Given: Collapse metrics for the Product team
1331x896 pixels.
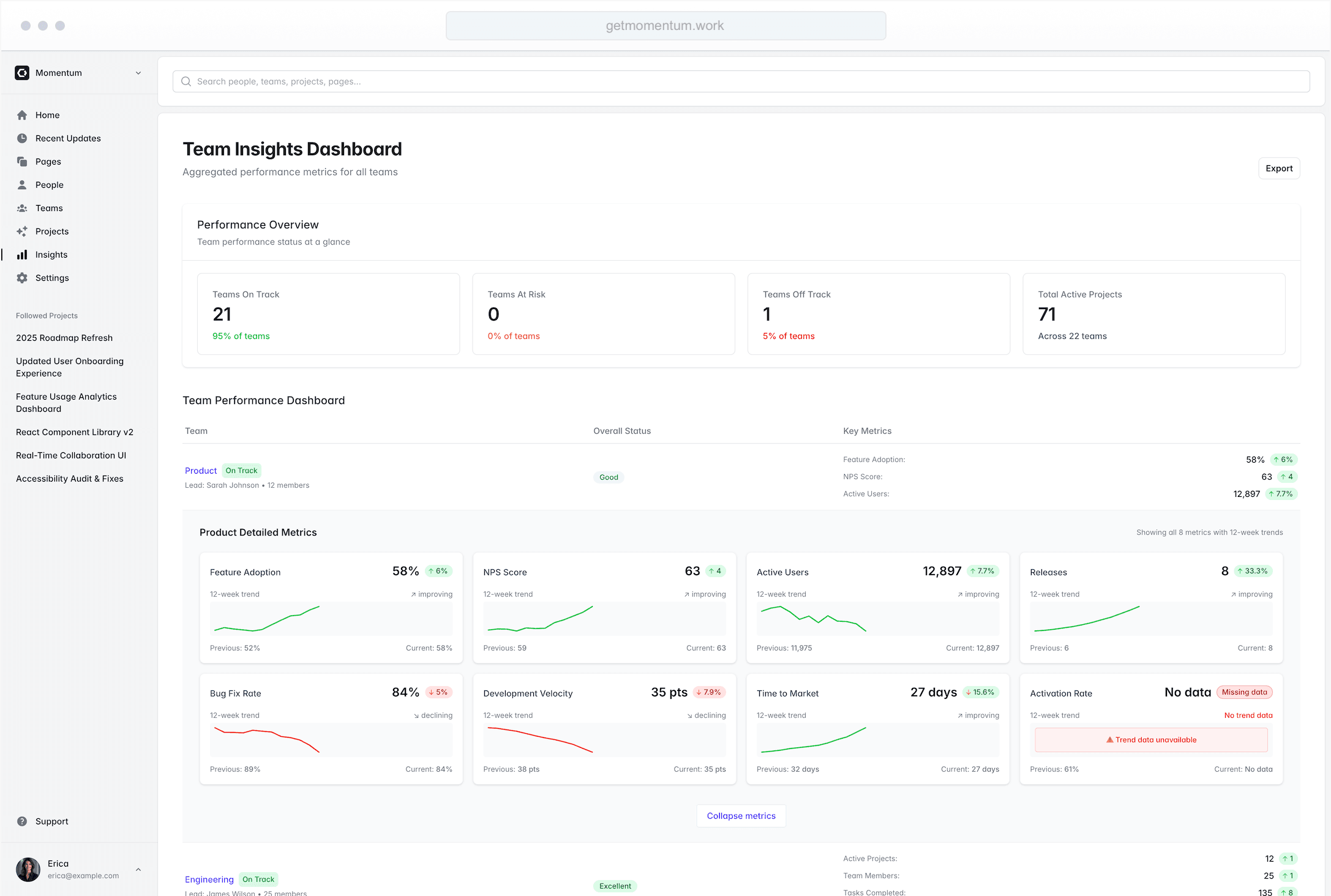Looking at the screenshot, I should coord(741,816).
